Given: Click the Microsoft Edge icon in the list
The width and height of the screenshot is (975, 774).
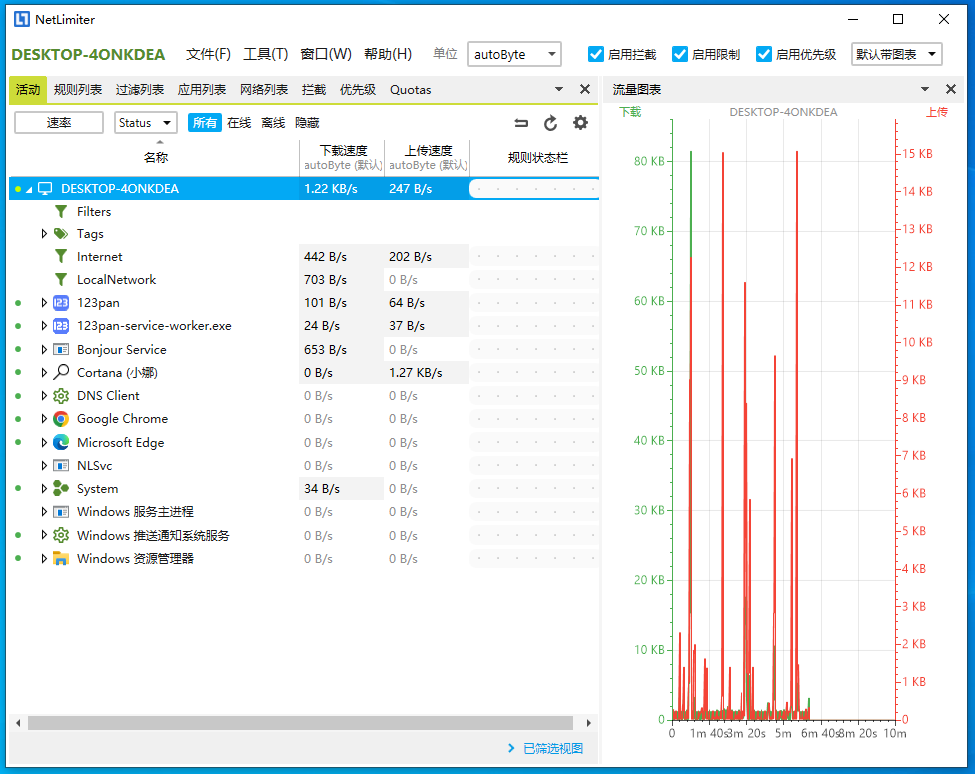Looking at the screenshot, I should 61,442.
